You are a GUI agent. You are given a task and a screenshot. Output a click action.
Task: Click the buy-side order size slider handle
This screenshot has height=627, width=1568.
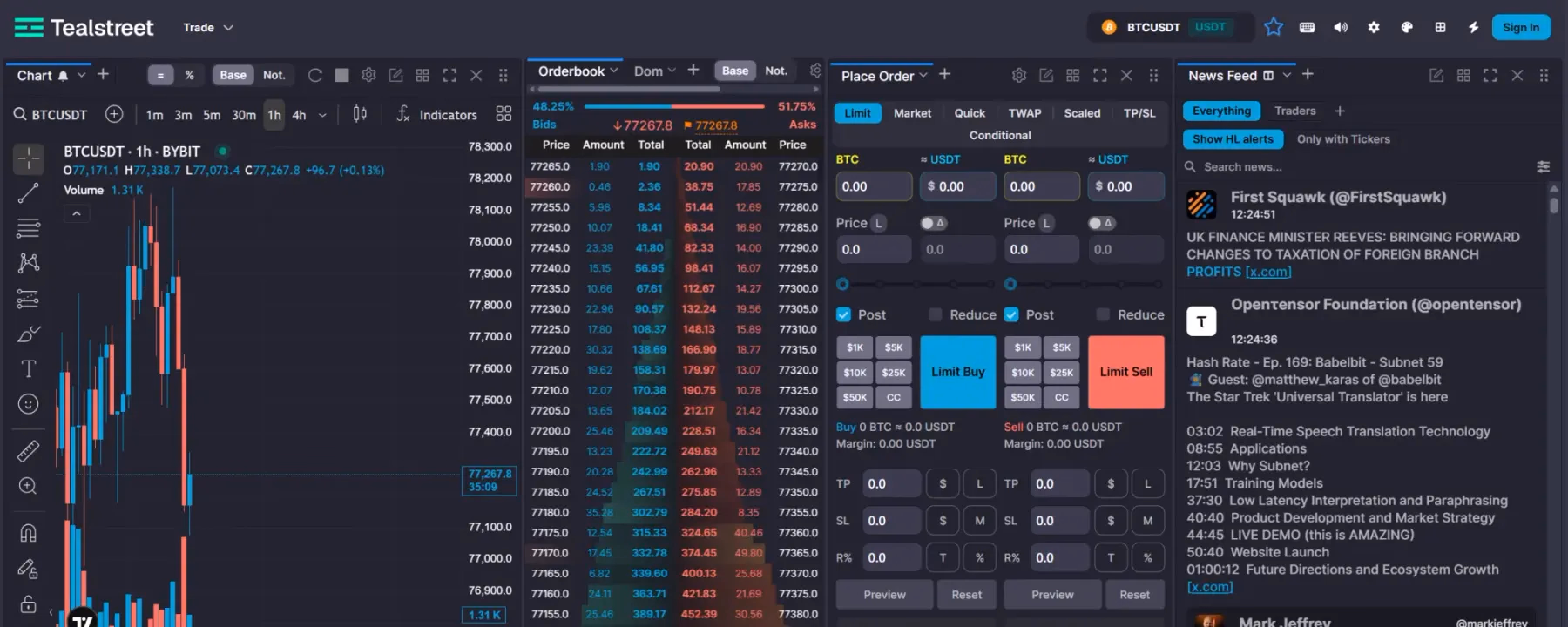tap(842, 284)
